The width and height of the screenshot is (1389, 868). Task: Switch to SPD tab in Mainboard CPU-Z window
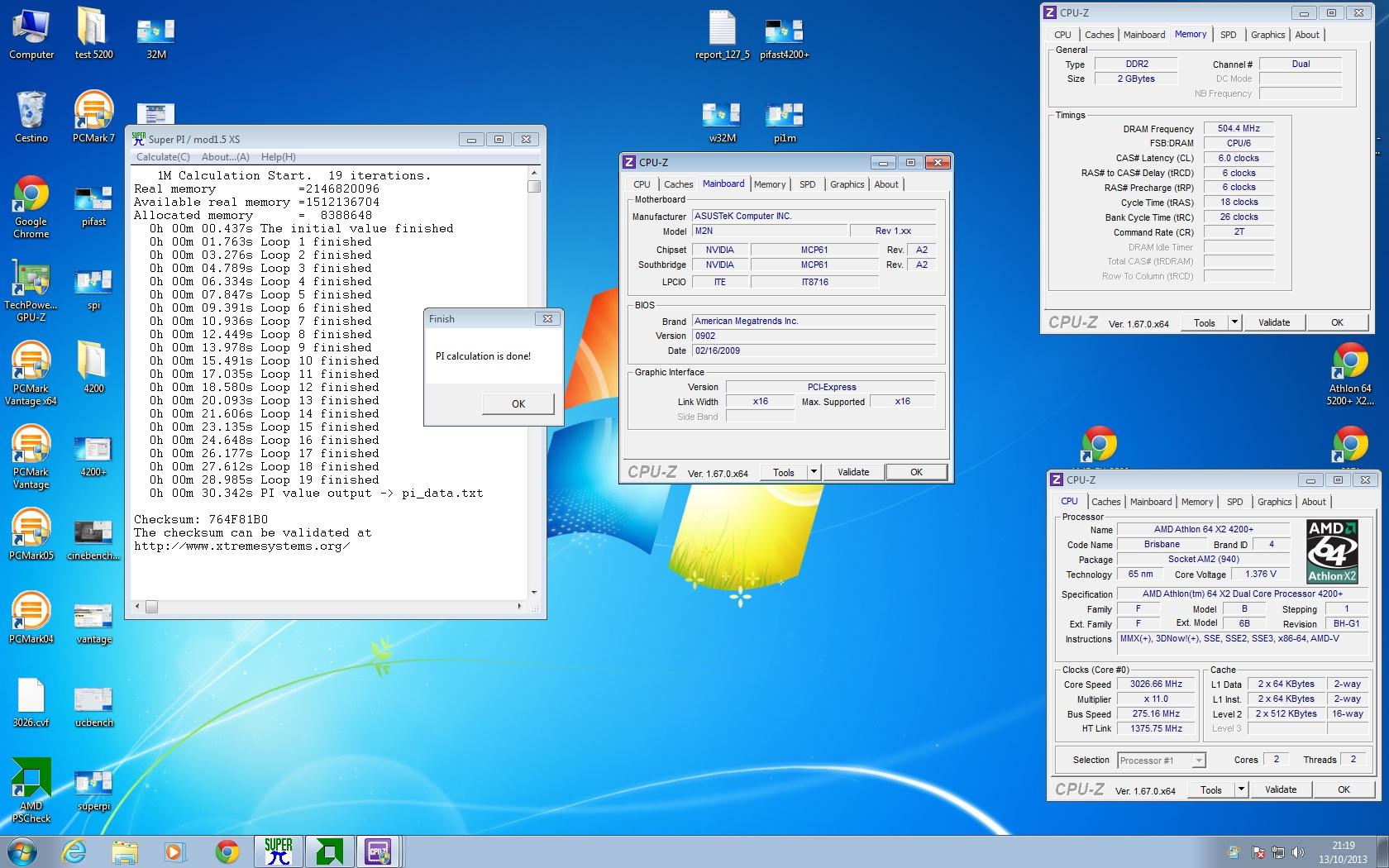(808, 184)
